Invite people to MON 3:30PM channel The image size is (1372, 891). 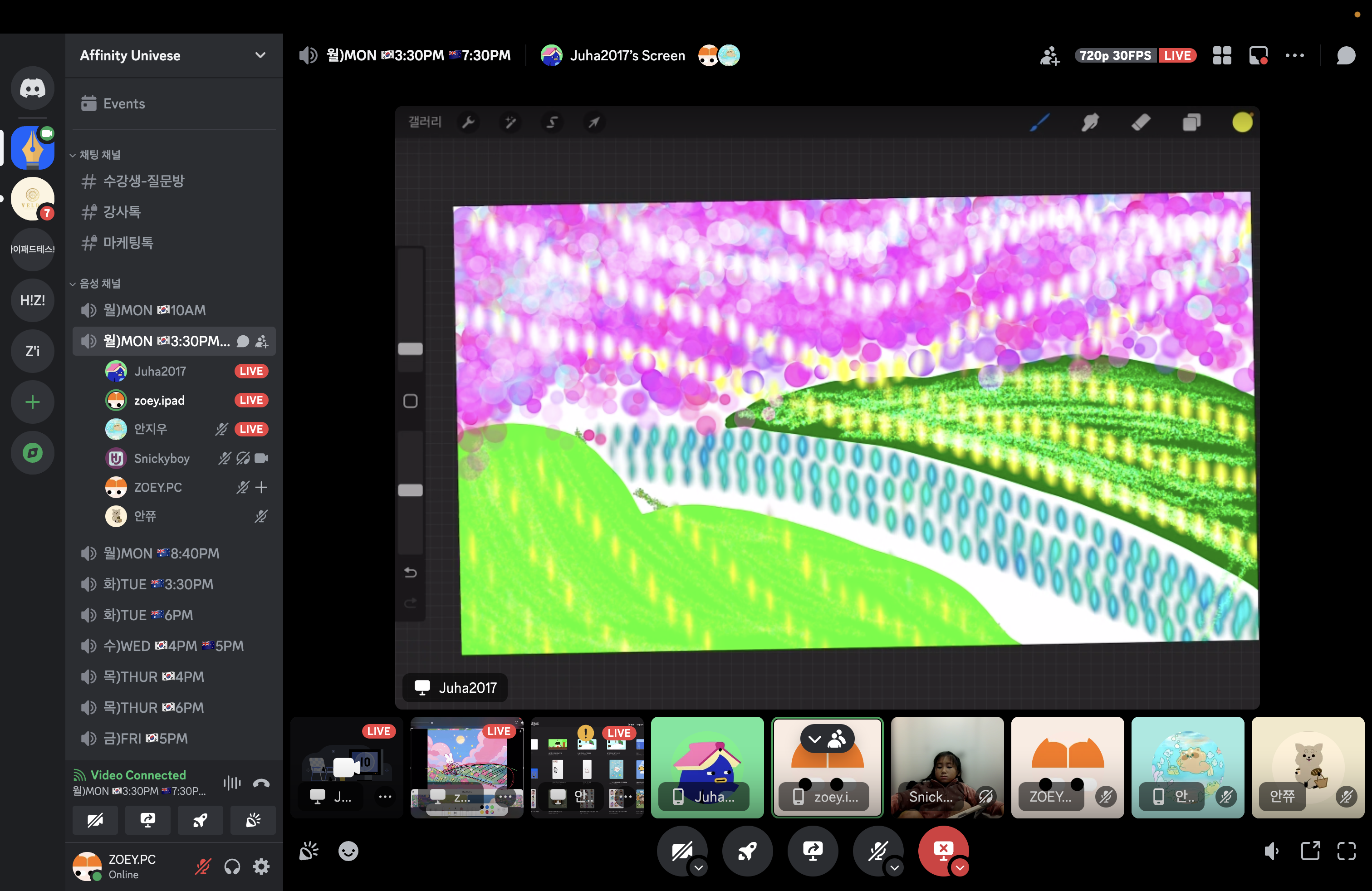coord(262,341)
